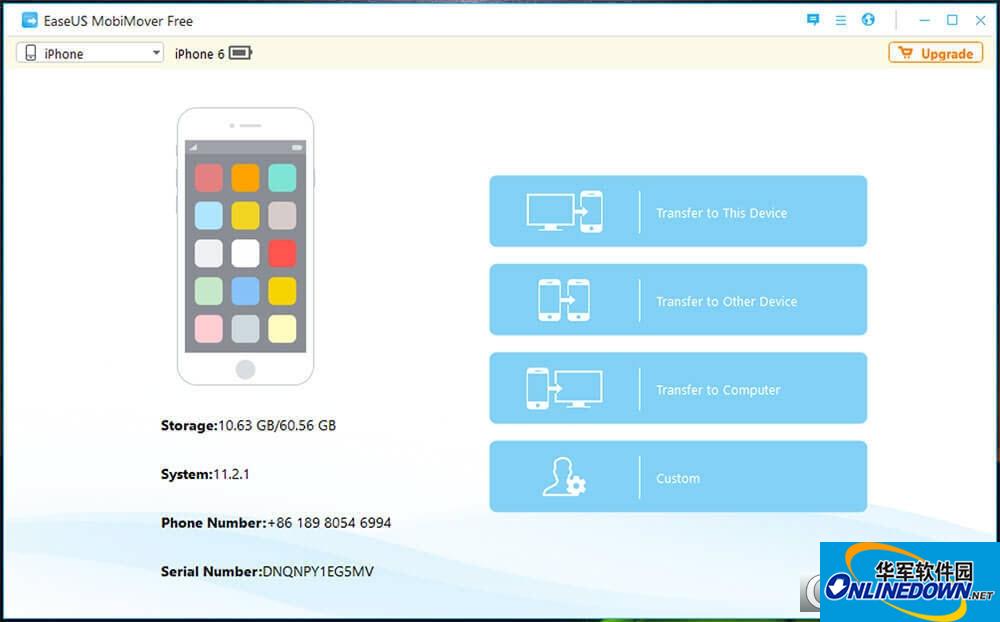Click Transfer to Other Device button
1000x622 pixels.
click(x=678, y=300)
